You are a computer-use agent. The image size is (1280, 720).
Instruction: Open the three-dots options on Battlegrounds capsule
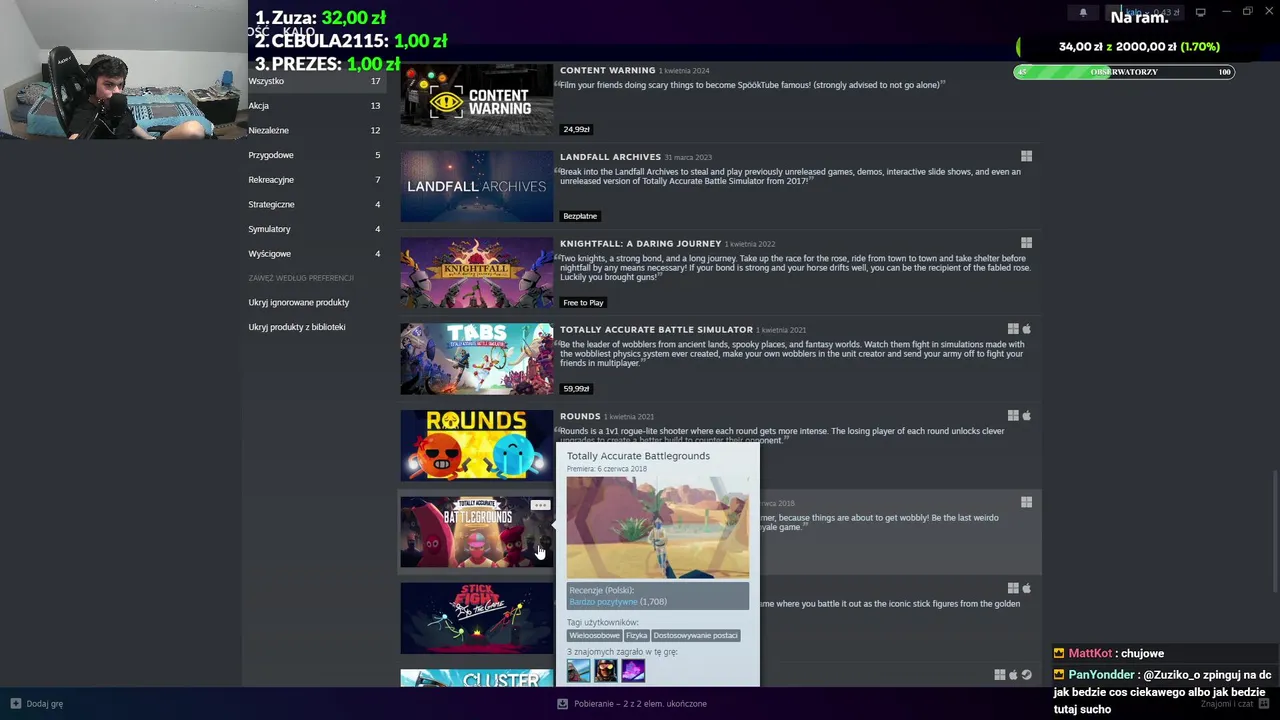[540, 505]
